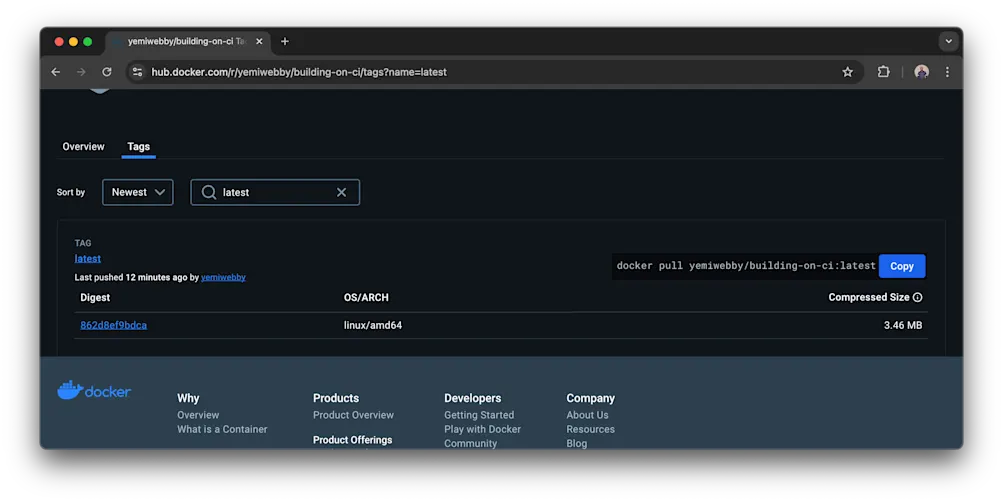
Task: Open a new tab with plus icon
Action: point(285,42)
